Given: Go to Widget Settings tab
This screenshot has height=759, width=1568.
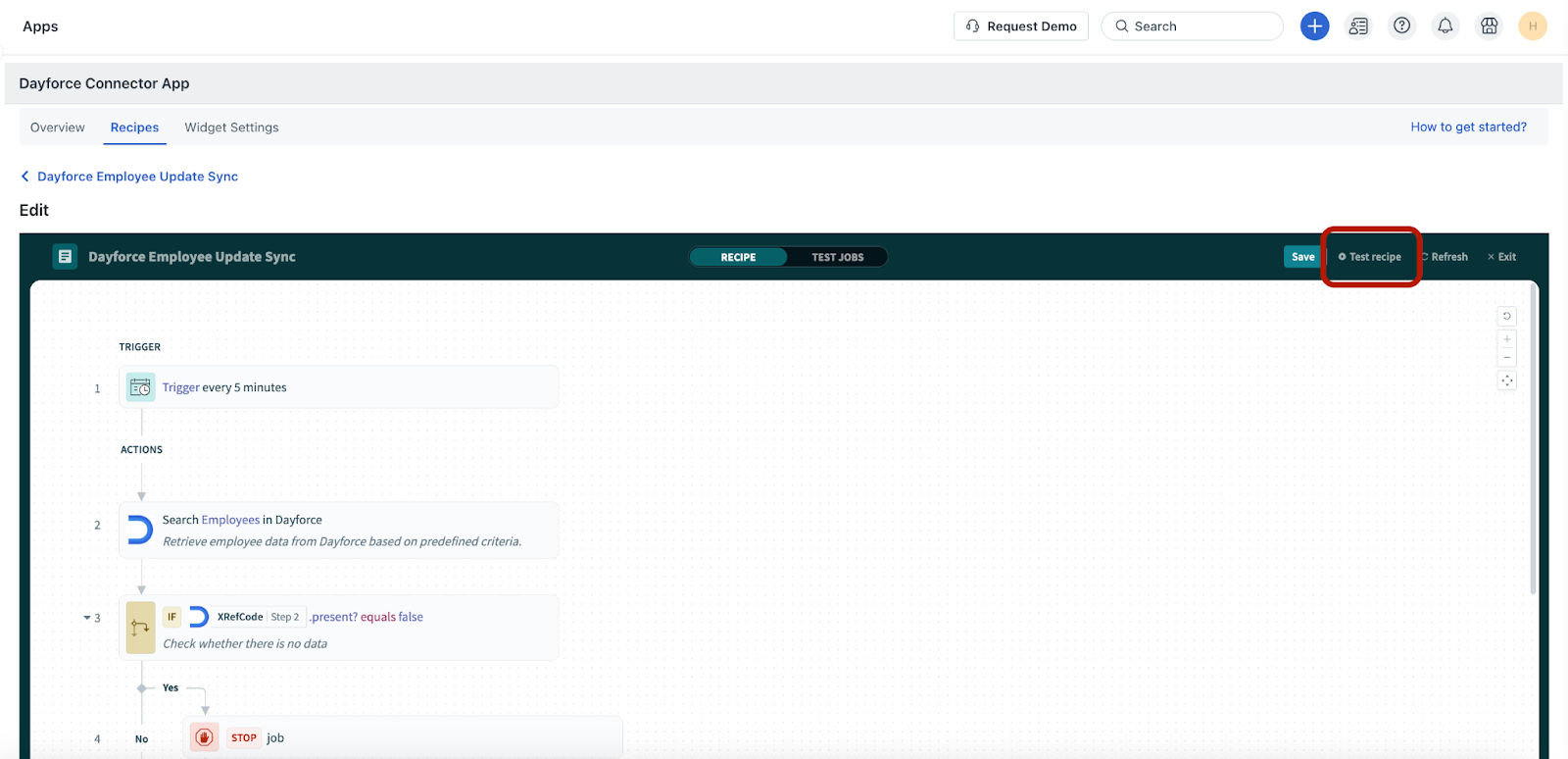Looking at the screenshot, I should tap(231, 127).
